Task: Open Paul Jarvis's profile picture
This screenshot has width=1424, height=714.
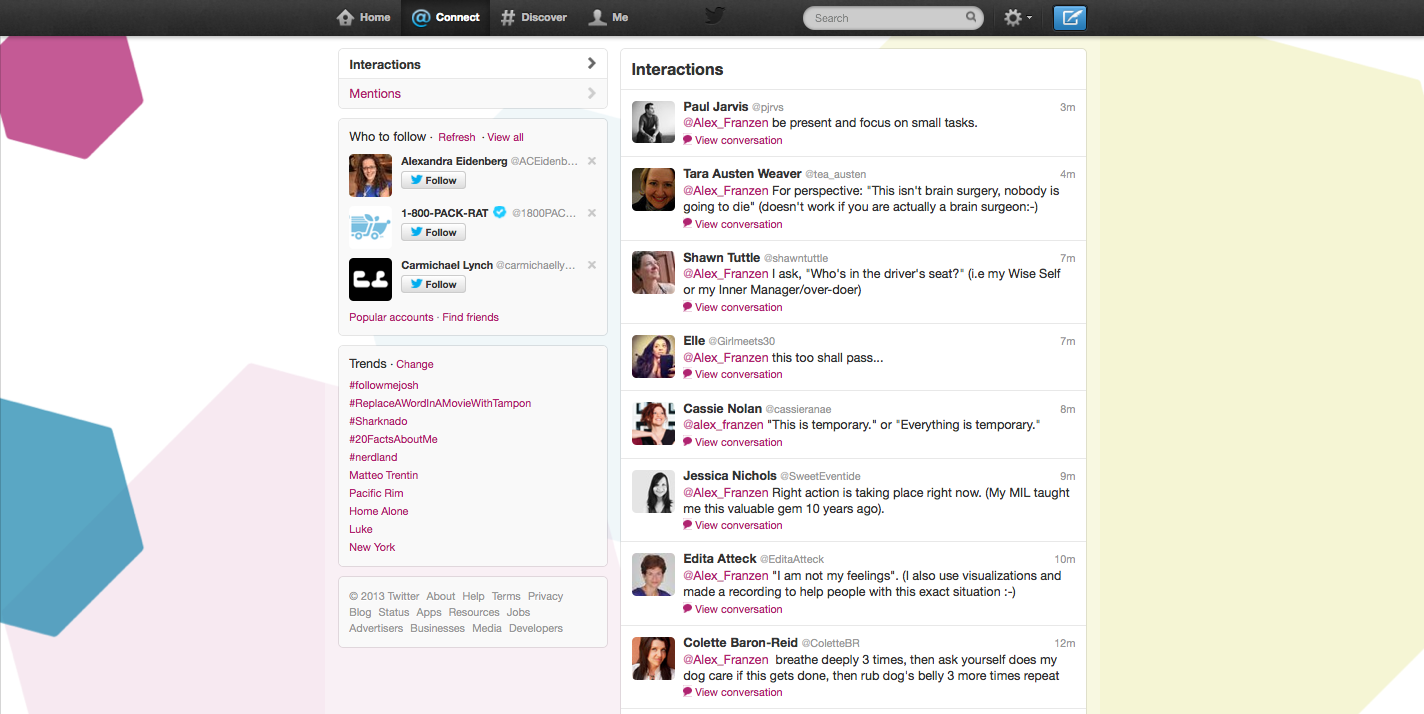Action: 653,122
